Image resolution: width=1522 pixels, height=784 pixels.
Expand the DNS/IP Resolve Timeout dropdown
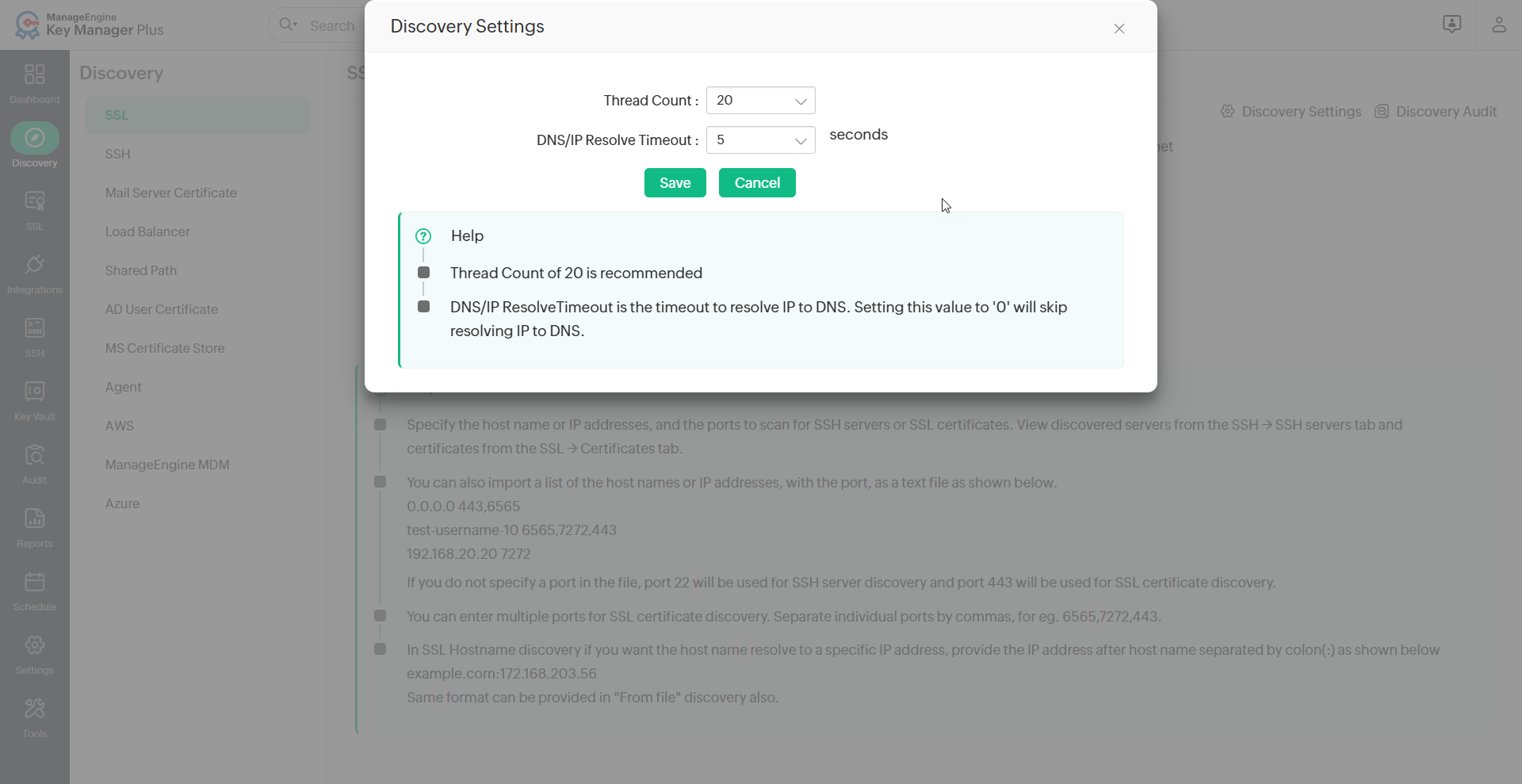click(760, 140)
